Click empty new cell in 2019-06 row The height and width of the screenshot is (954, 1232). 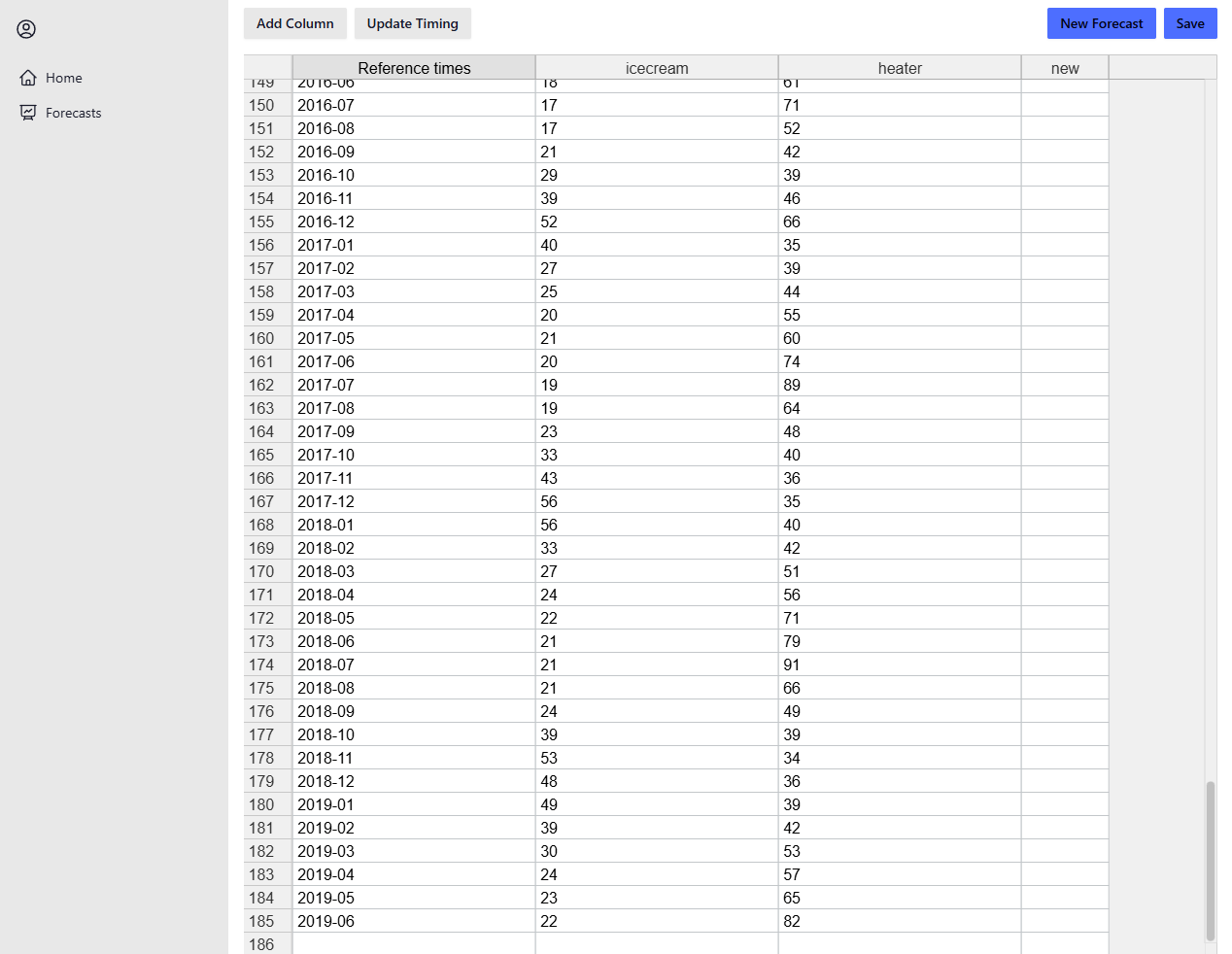tap(1065, 921)
